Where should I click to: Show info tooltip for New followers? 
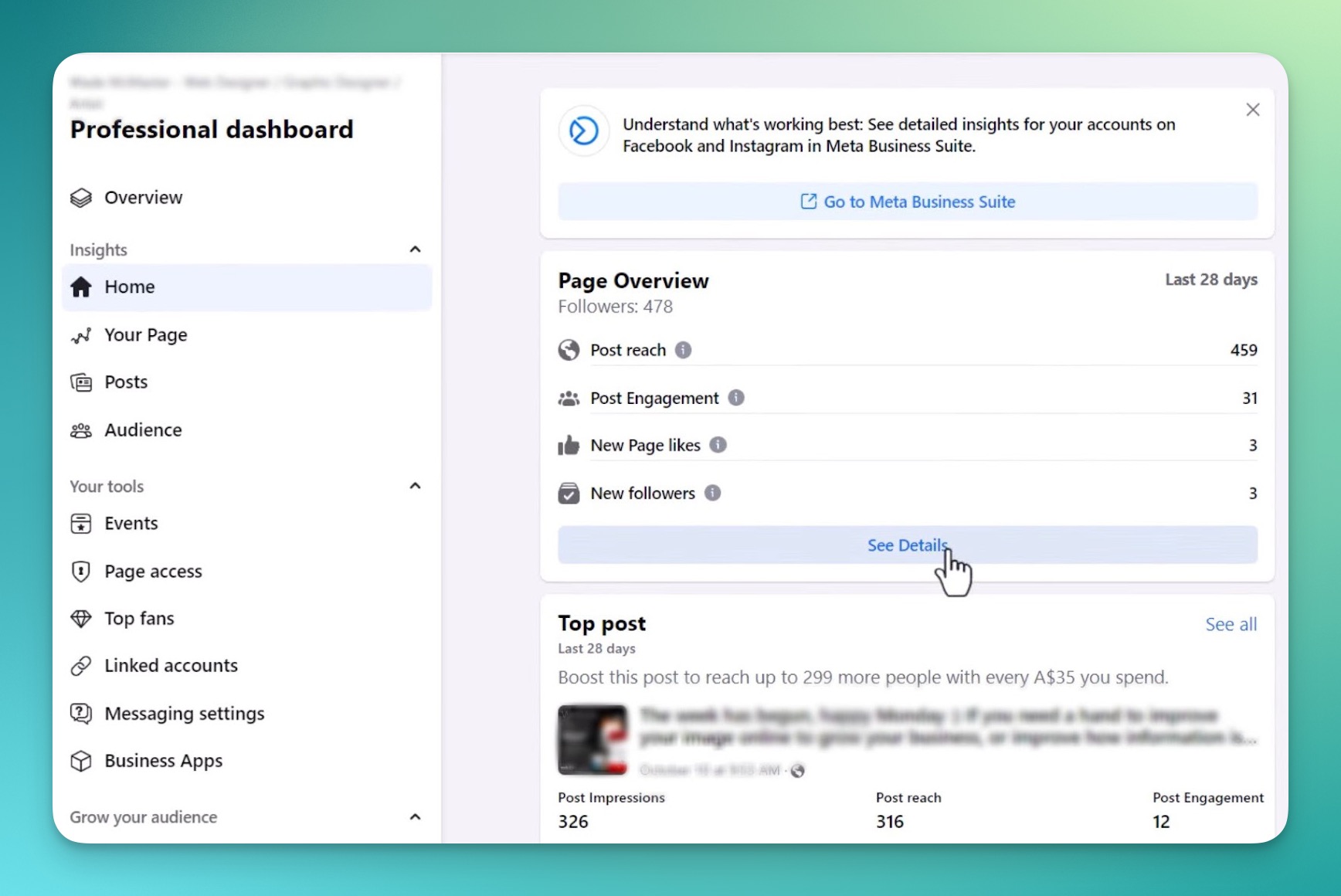tap(713, 493)
